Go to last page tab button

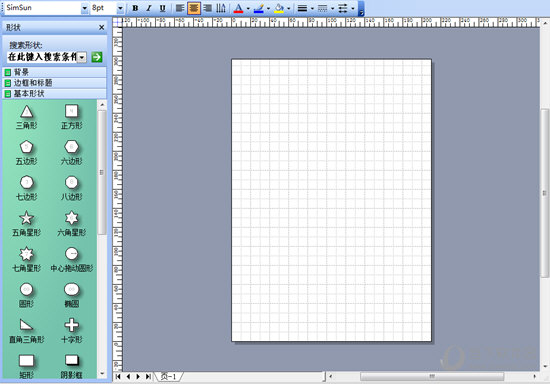[x=148, y=377]
